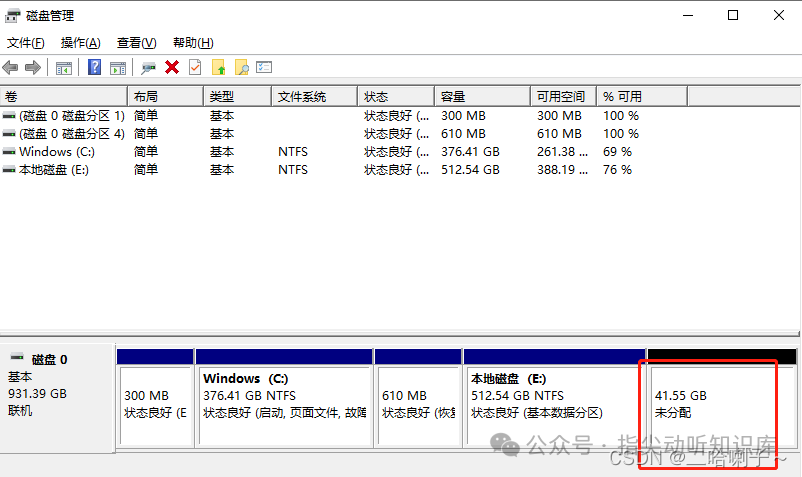Screen dimensions: 802x477
Task: Click the 磁盘 0 disk label panel
Action: point(57,398)
